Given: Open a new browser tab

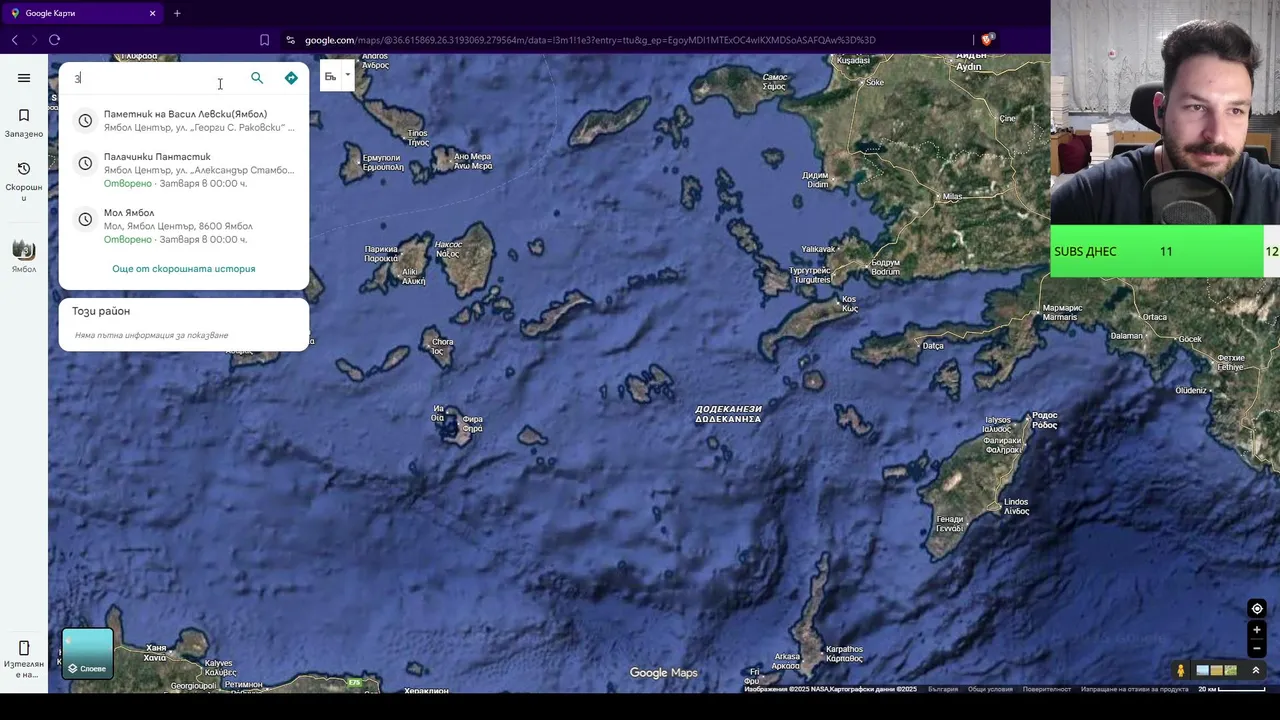Looking at the screenshot, I should 177,13.
